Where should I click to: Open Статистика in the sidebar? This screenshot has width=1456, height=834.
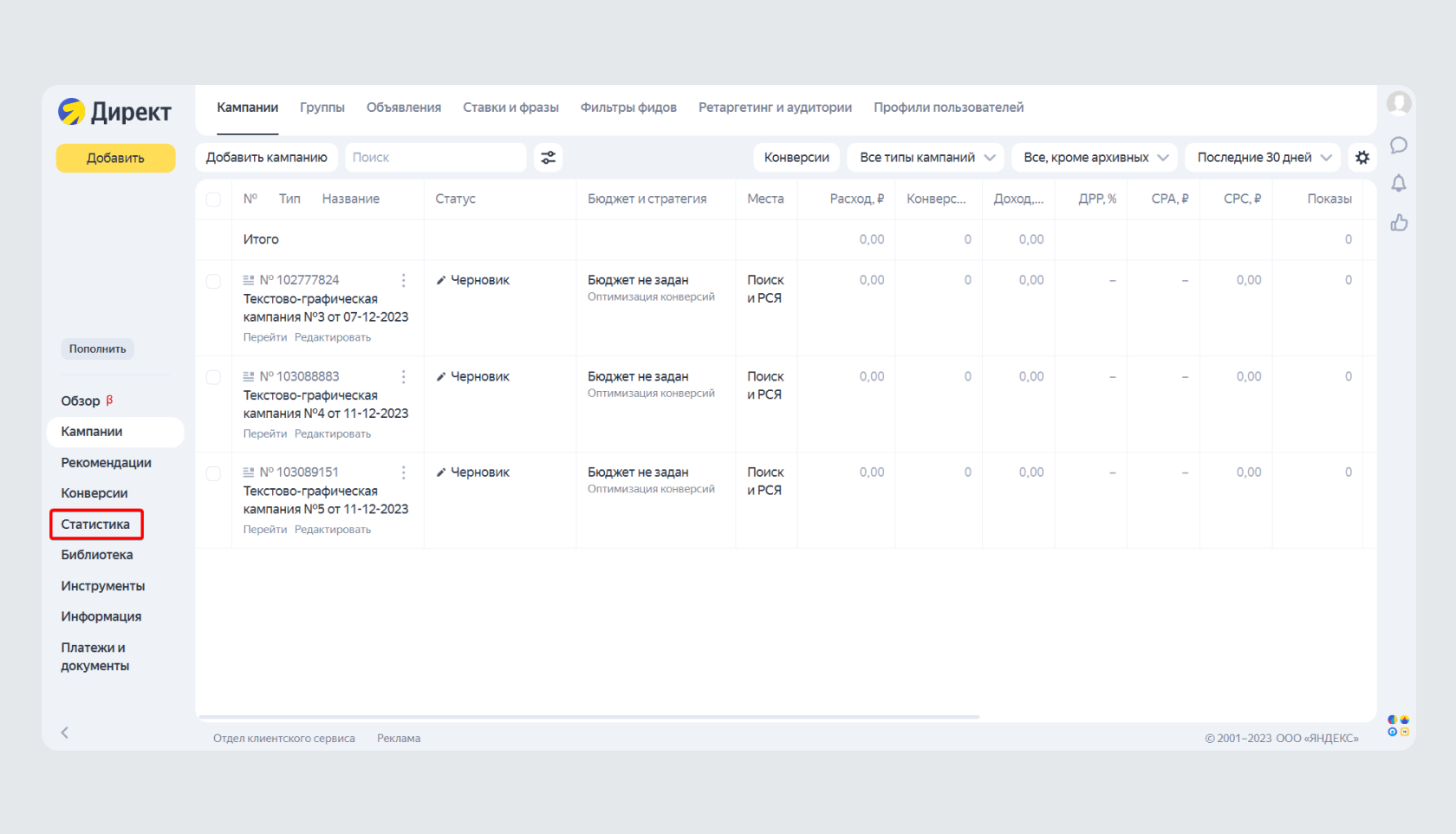pyautogui.click(x=95, y=525)
